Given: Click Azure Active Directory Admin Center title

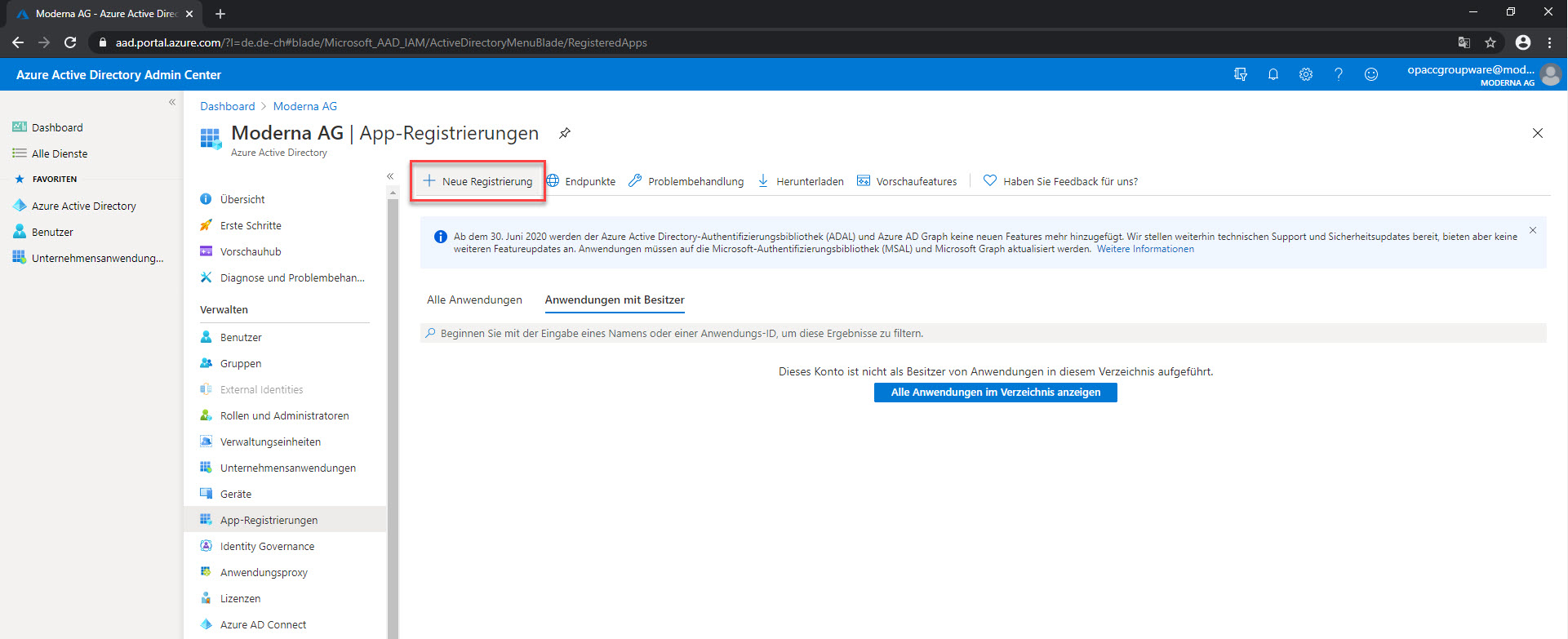Looking at the screenshot, I should click(118, 74).
